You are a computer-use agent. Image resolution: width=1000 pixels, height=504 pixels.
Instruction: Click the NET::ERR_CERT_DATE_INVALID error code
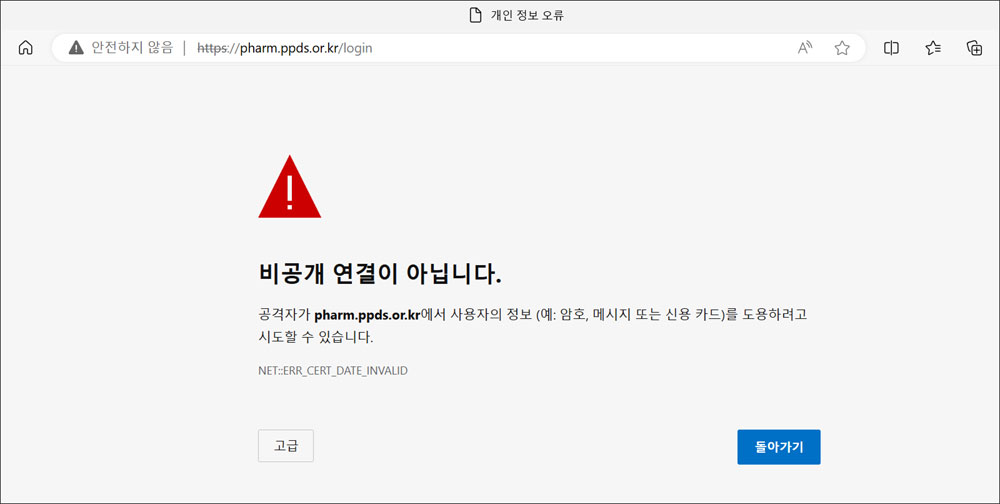click(333, 371)
